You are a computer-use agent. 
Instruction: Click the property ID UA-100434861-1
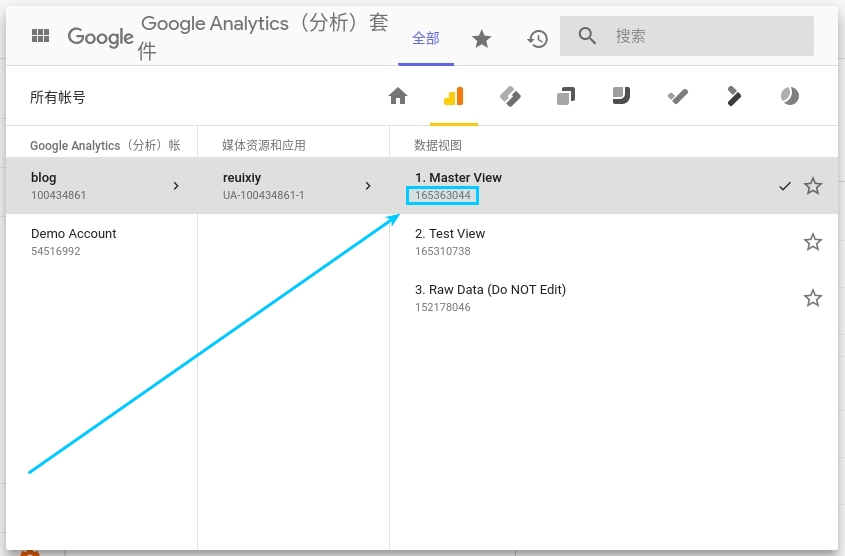click(x=264, y=195)
